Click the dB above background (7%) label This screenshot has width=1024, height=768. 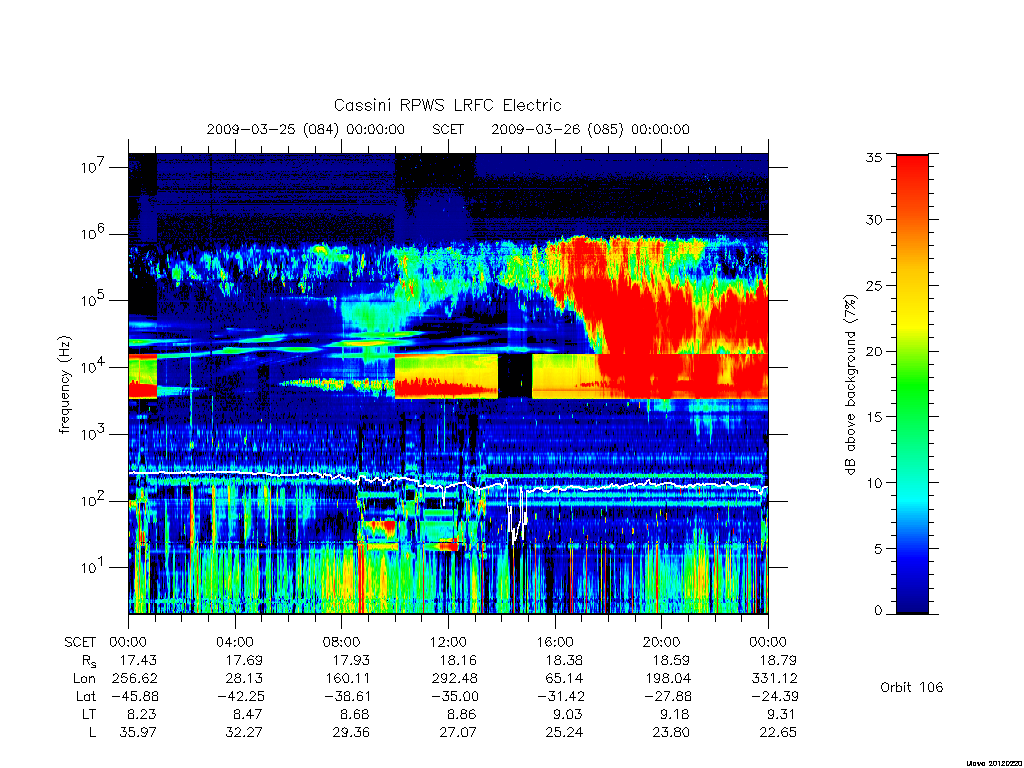(x=850, y=384)
